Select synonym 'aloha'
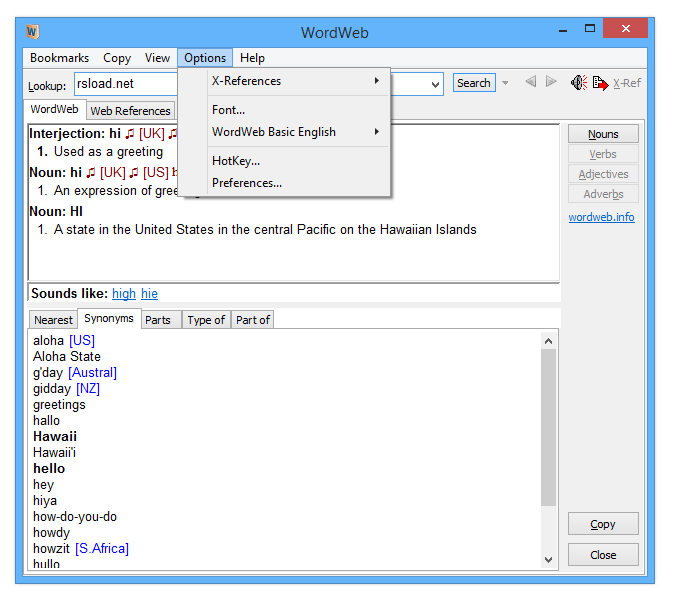Screen dimensions: 674x611 click(48, 341)
